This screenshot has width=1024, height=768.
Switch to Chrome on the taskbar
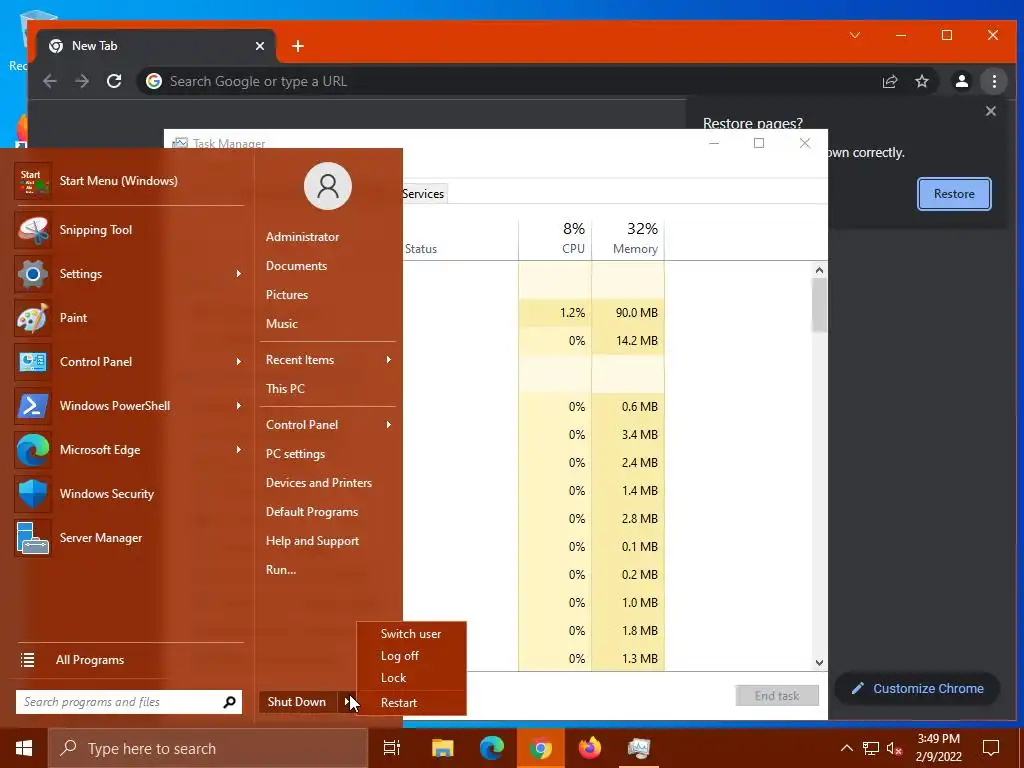[x=541, y=748]
